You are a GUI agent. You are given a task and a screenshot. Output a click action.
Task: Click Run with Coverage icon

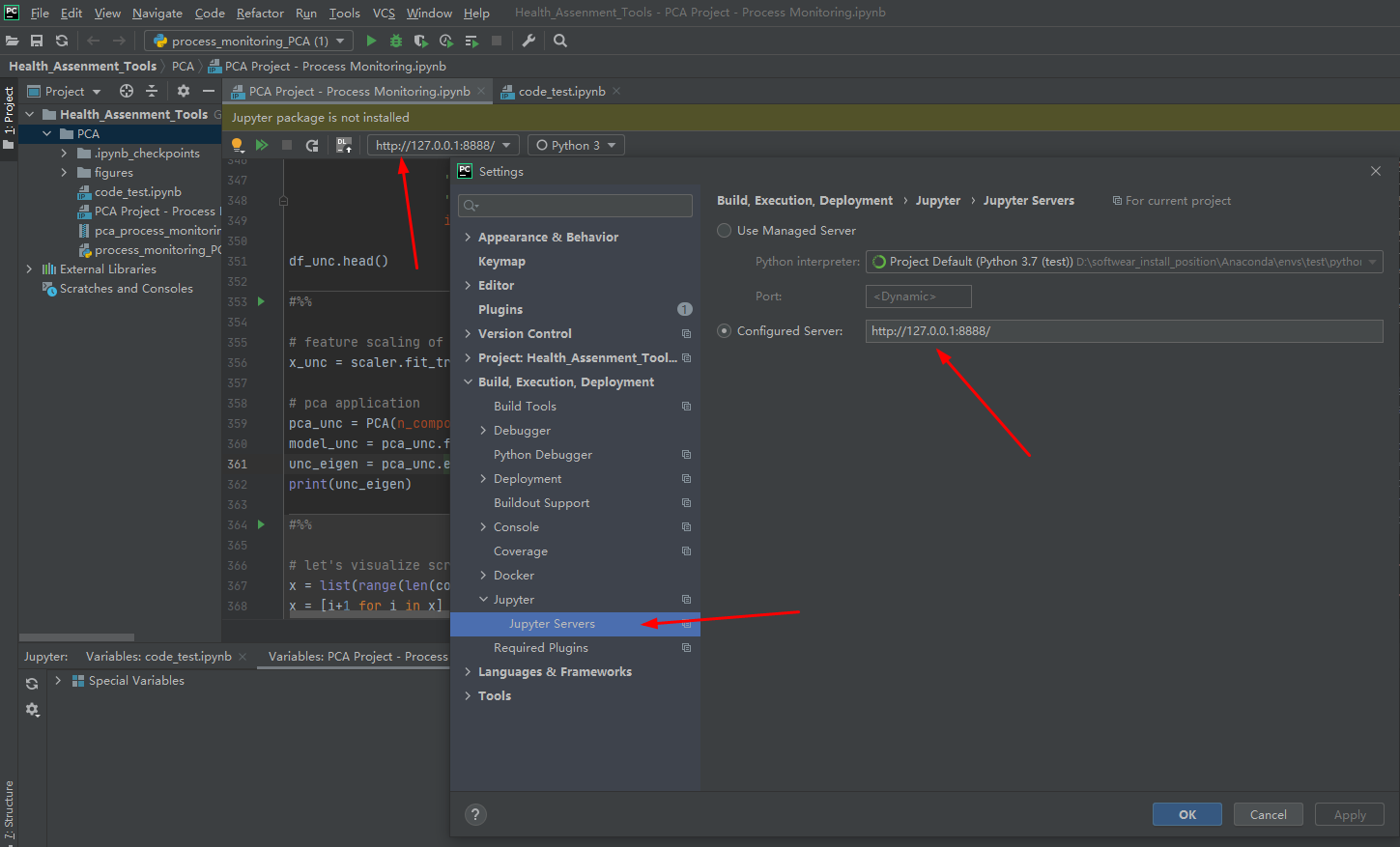click(420, 41)
